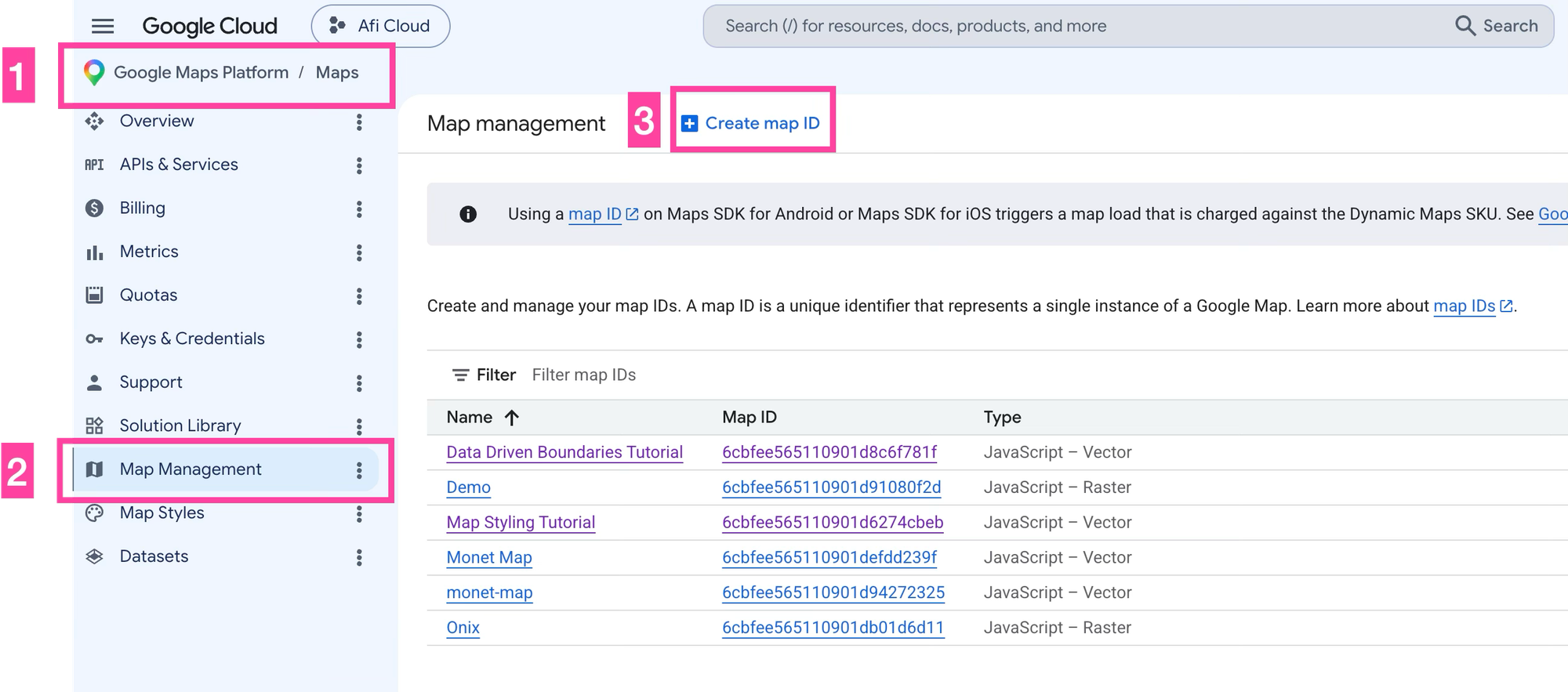Click the Map ID column header
Image resolution: width=1568 pixels, height=692 pixels.
[749, 417]
